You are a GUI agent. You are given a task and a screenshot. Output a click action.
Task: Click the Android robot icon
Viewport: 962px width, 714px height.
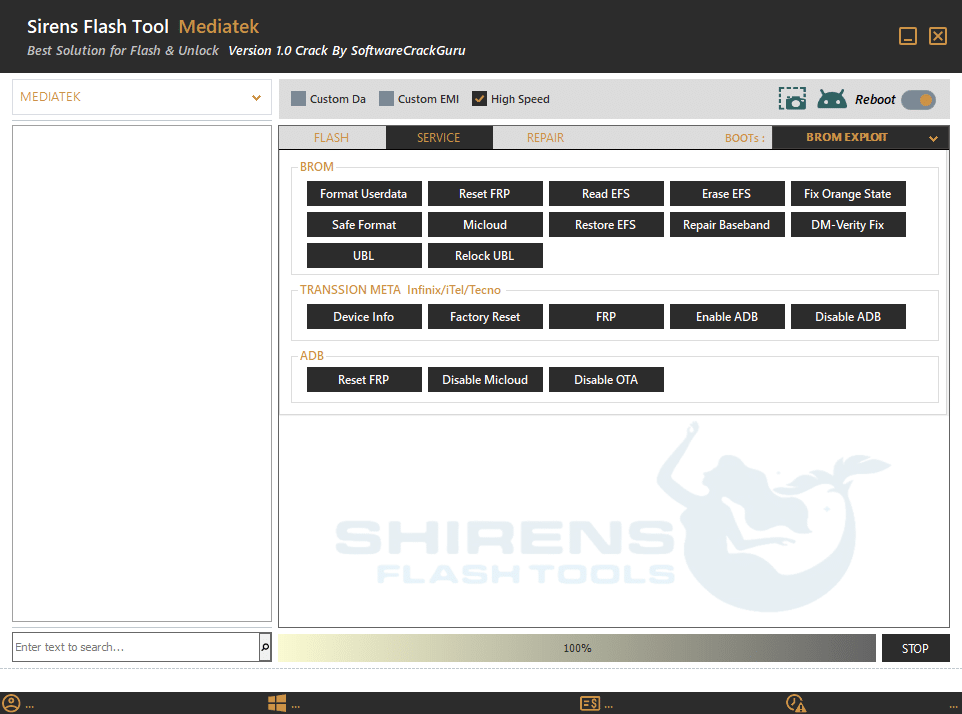(x=831, y=99)
